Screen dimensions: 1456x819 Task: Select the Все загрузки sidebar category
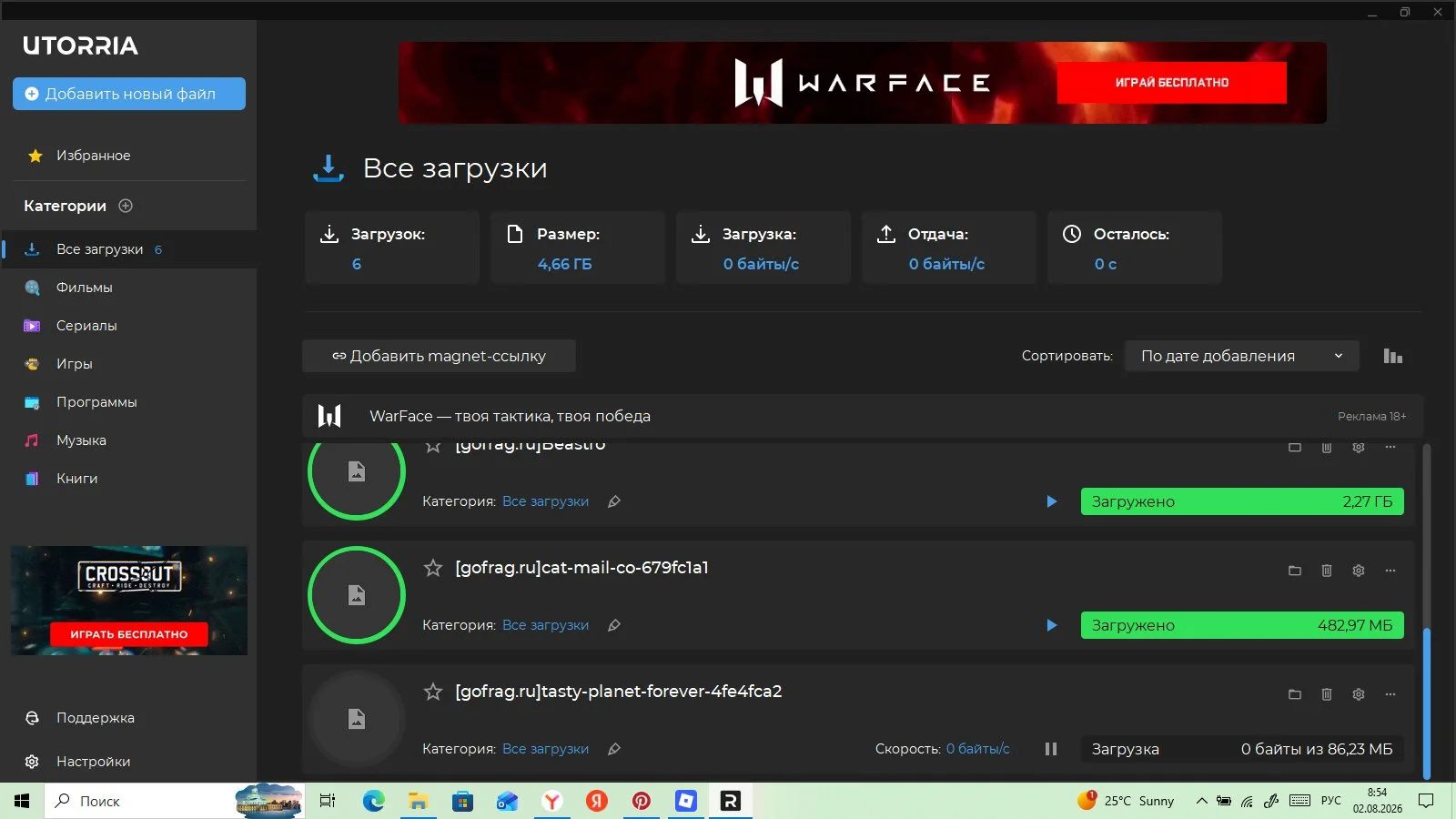pos(128,249)
